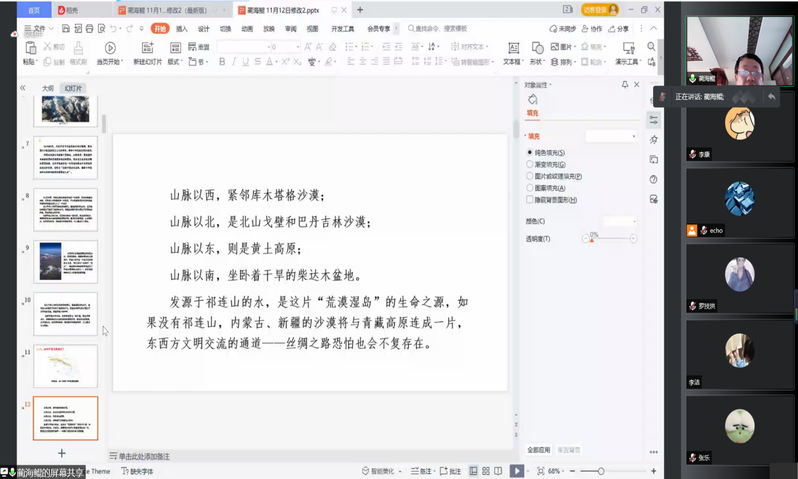The image size is (798, 479).
Task: Select 渐变填充 gradient fill radio button
Action: coord(530,164)
